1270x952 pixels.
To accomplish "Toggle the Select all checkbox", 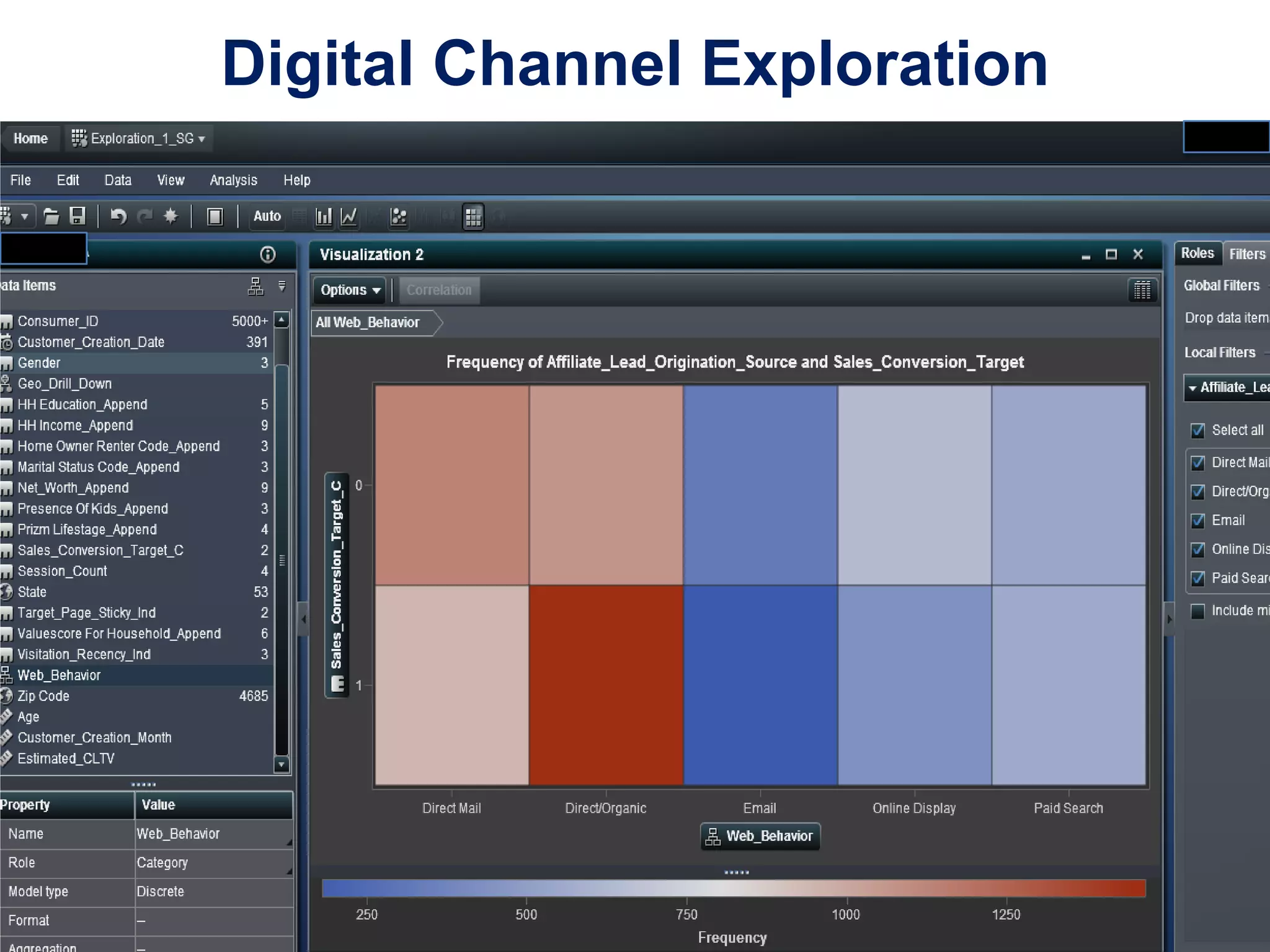I will (x=1198, y=430).
